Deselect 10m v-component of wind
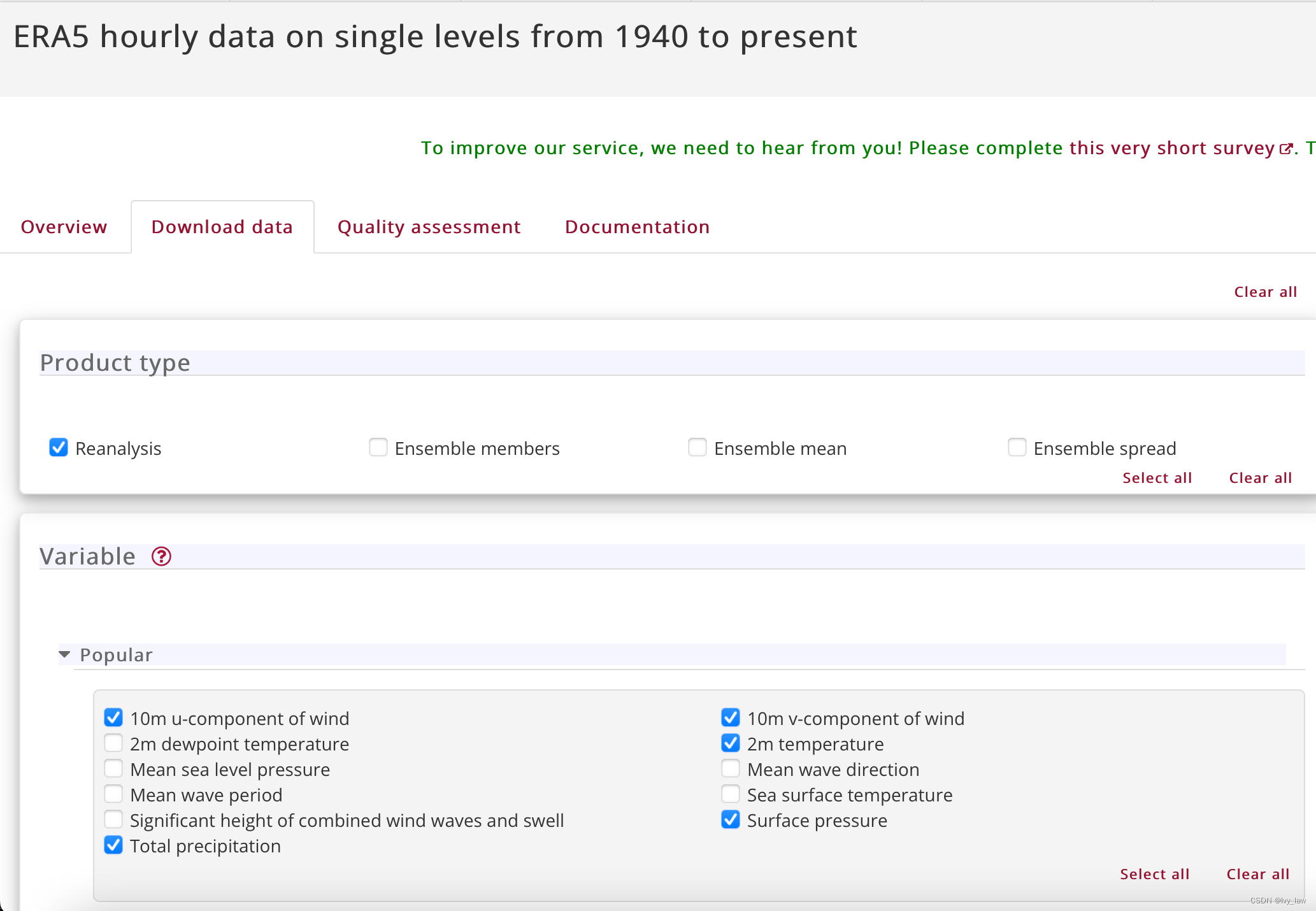This screenshot has height=911, width=1316. 731,718
